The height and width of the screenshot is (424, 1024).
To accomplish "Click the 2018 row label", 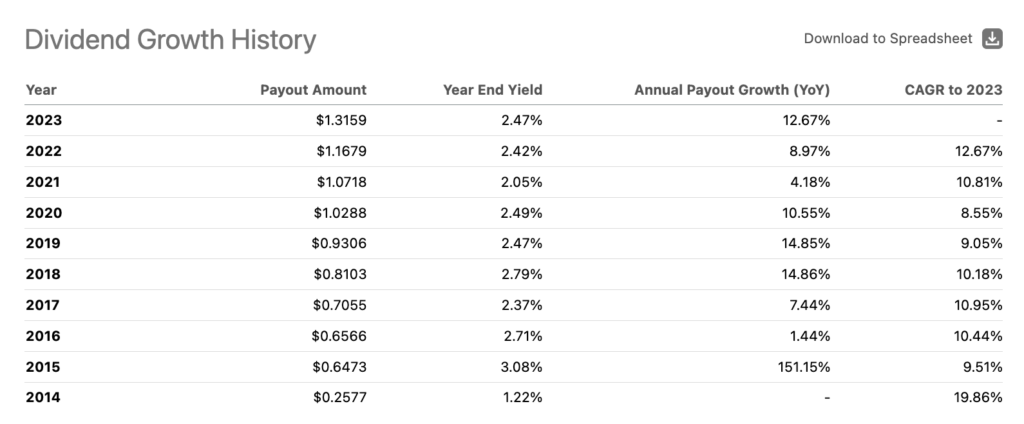I will pos(44,275).
